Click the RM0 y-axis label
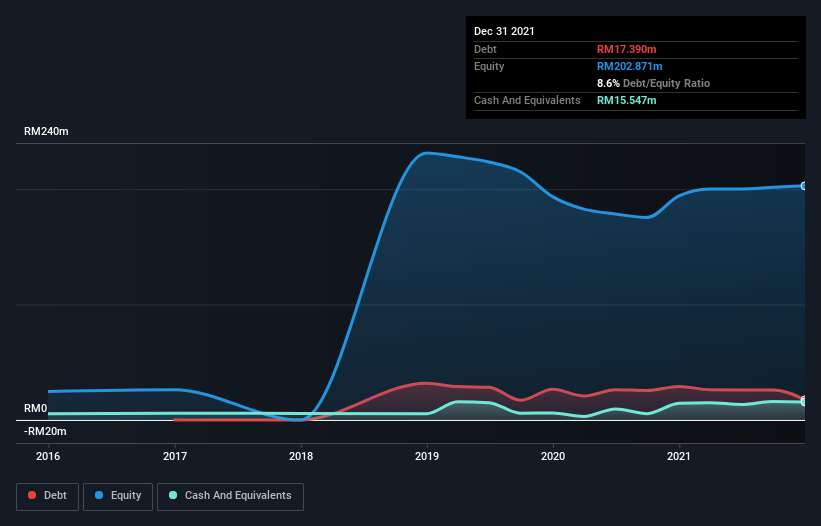Viewport: 821px width, 526px height. pyautogui.click(x=36, y=408)
